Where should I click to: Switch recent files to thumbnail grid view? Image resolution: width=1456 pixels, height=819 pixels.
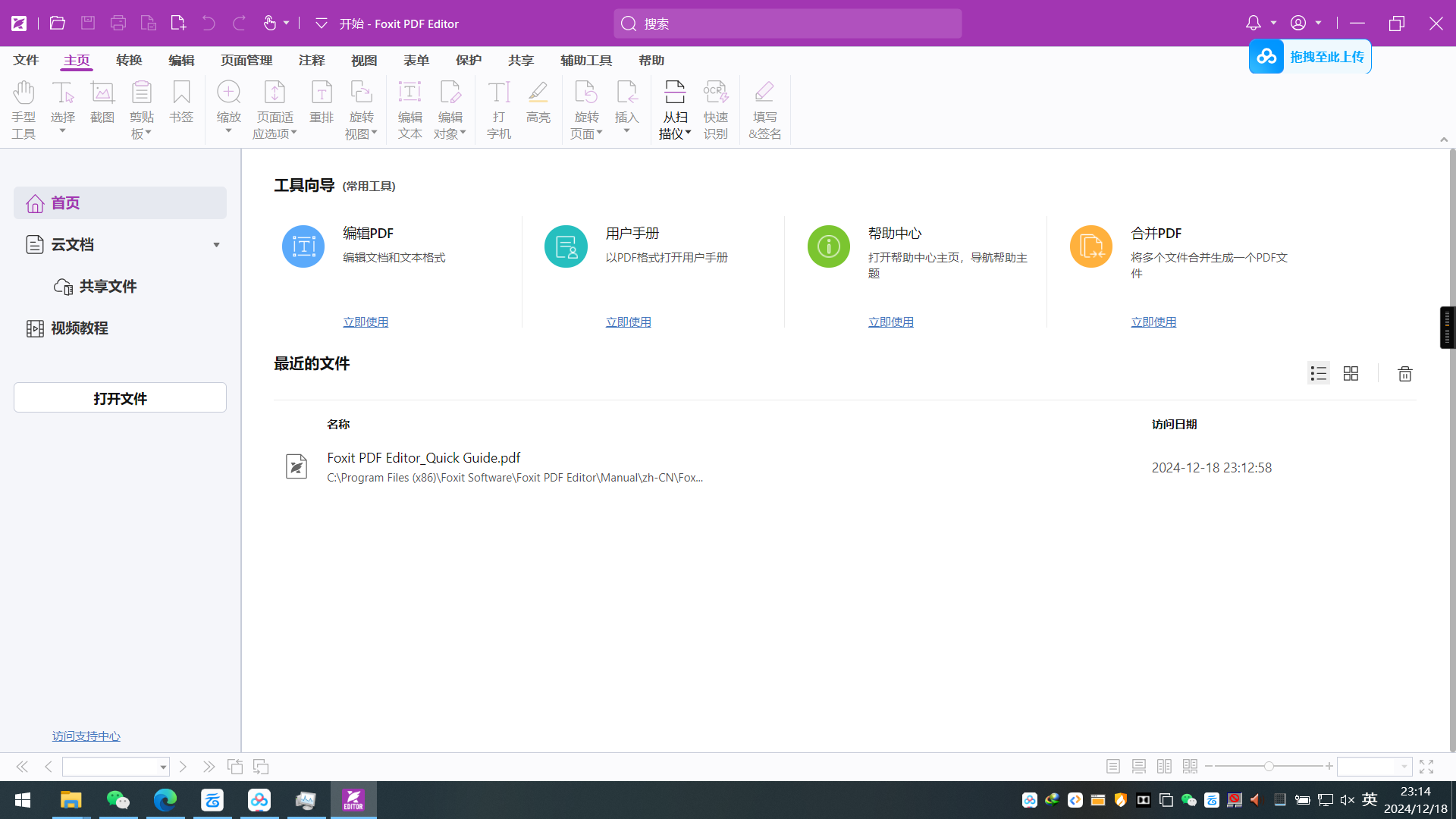pos(1351,374)
